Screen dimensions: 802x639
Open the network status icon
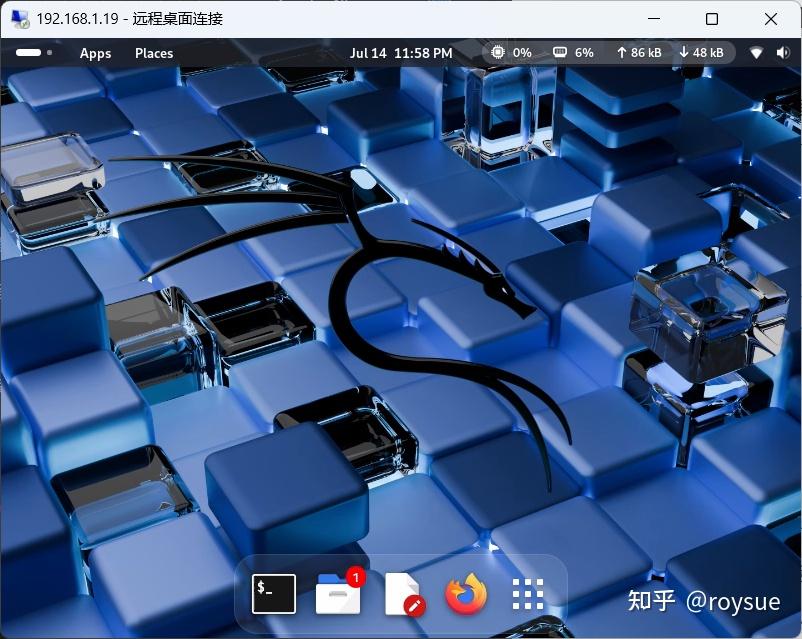(x=756, y=53)
